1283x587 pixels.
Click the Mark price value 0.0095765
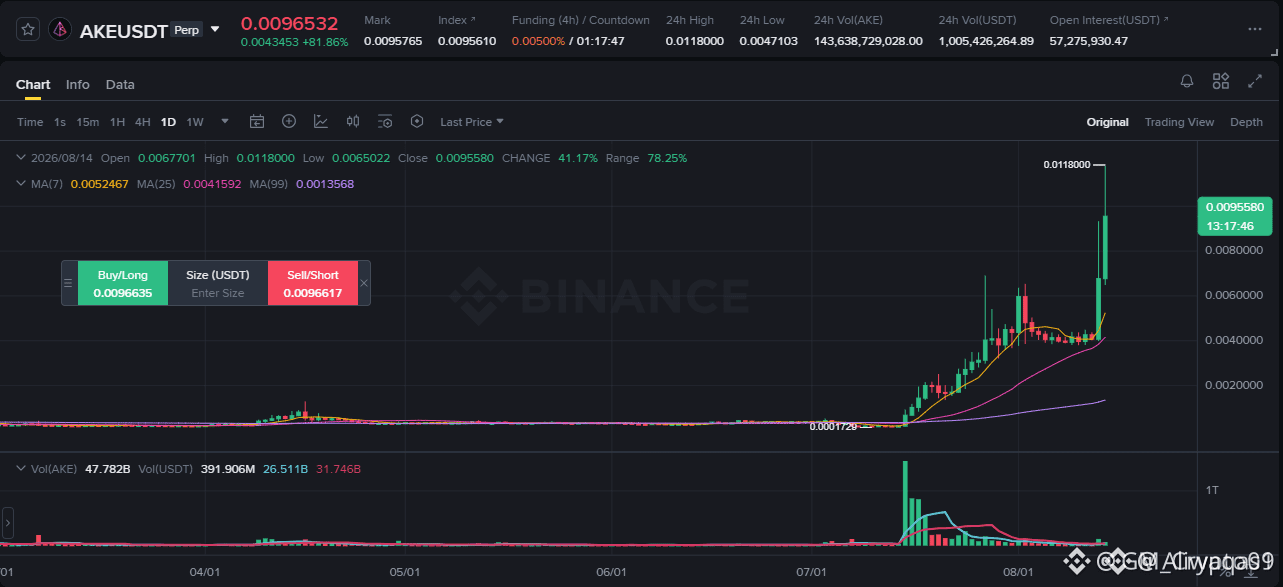(391, 41)
